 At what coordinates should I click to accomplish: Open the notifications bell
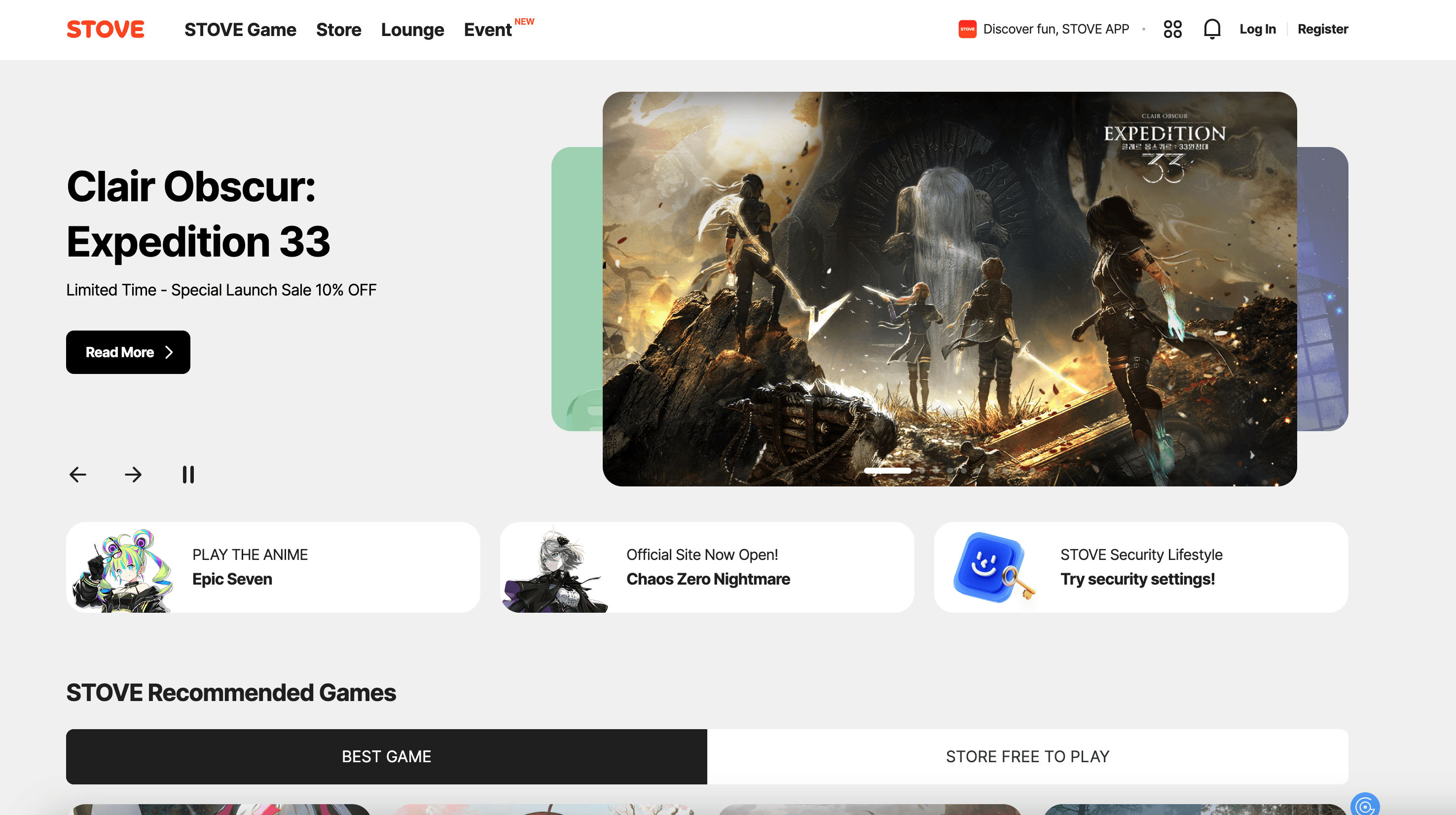(x=1212, y=30)
